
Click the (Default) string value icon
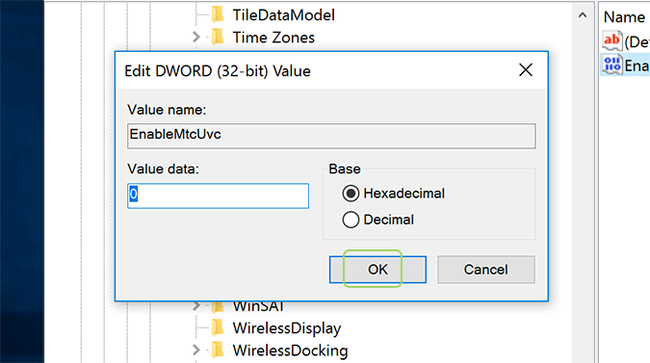click(x=612, y=41)
